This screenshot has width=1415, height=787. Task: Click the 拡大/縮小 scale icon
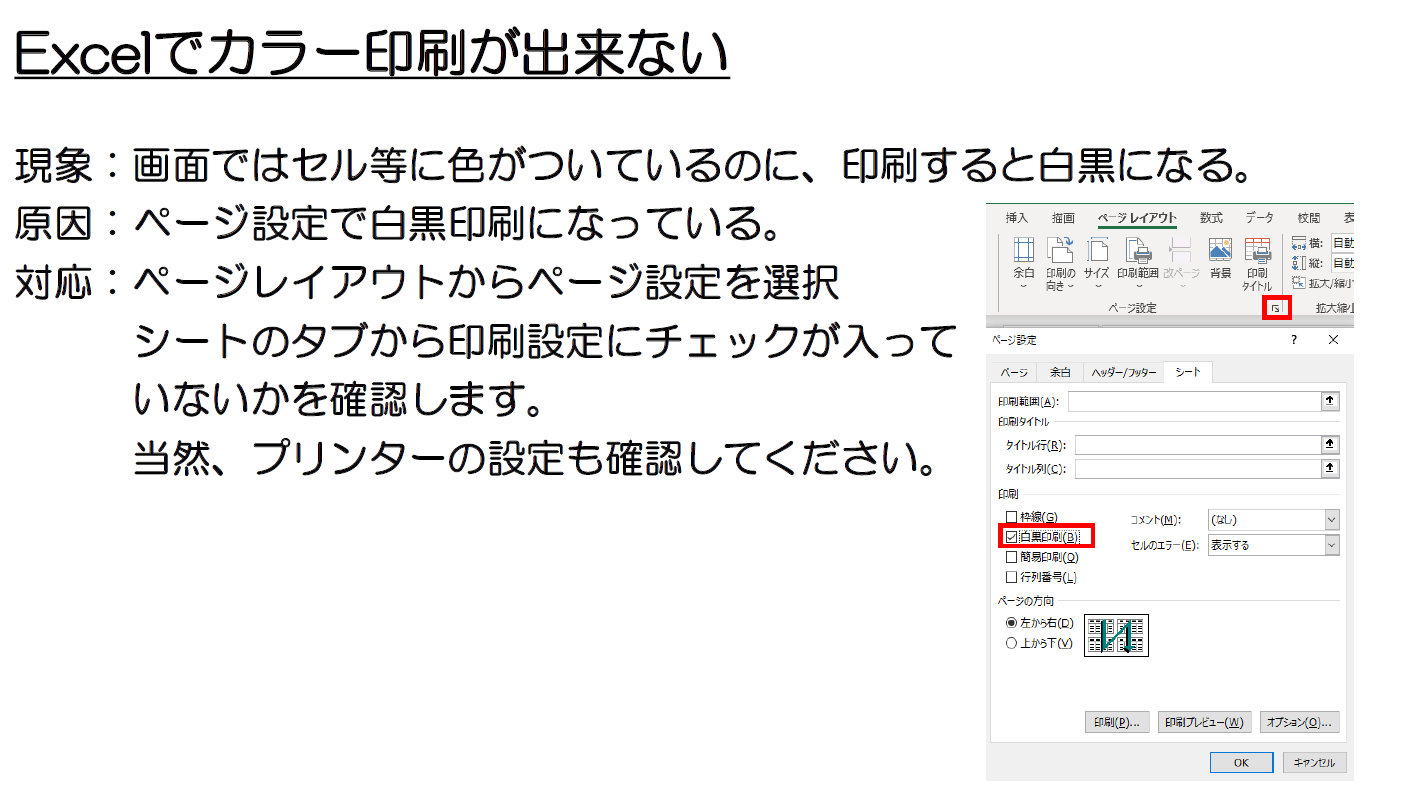1300,283
